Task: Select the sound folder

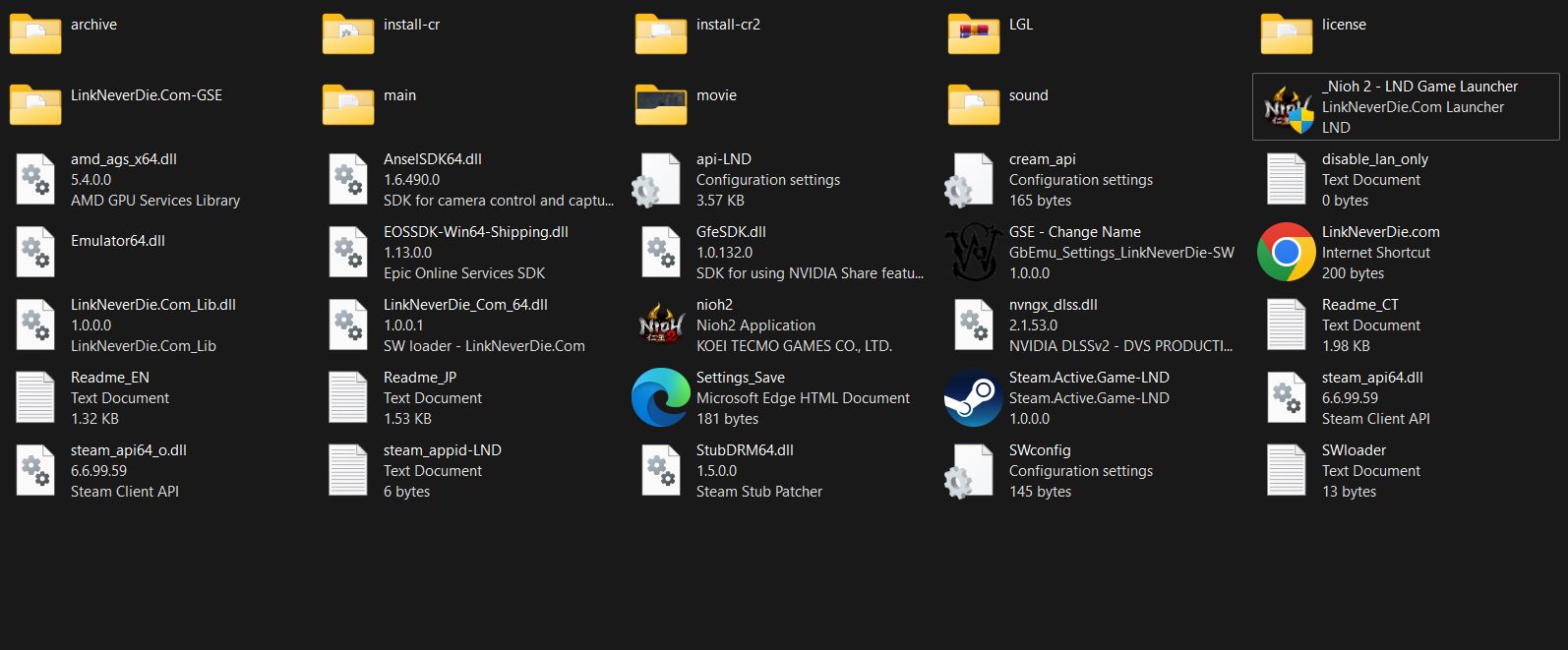Action: point(1028,95)
